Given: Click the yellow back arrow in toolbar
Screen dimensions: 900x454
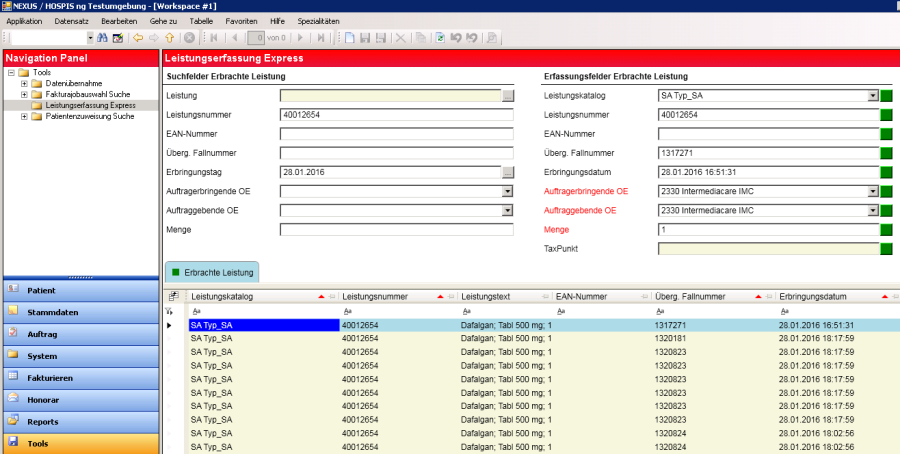Looking at the screenshot, I should (139, 37).
